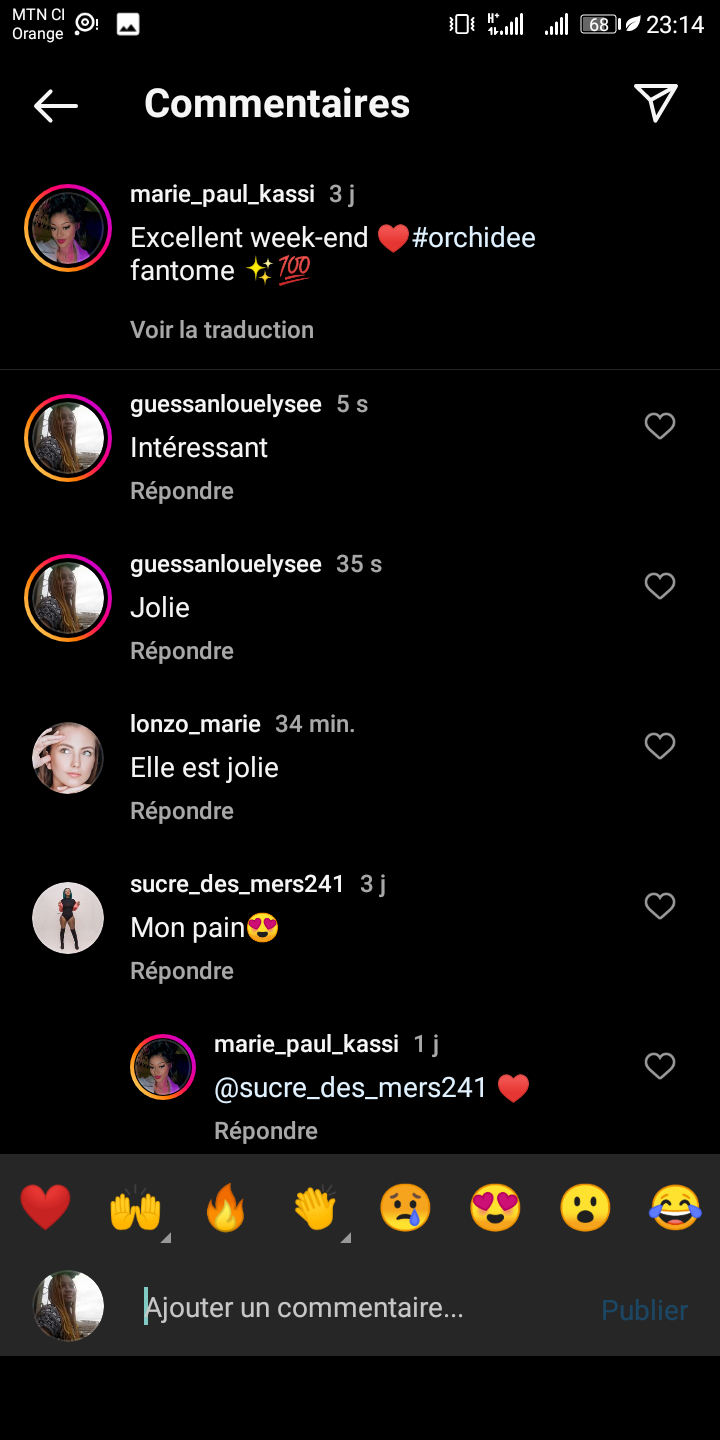Like the "Mon pain" comment
The height and width of the screenshot is (1440, 720).
(660, 906)
